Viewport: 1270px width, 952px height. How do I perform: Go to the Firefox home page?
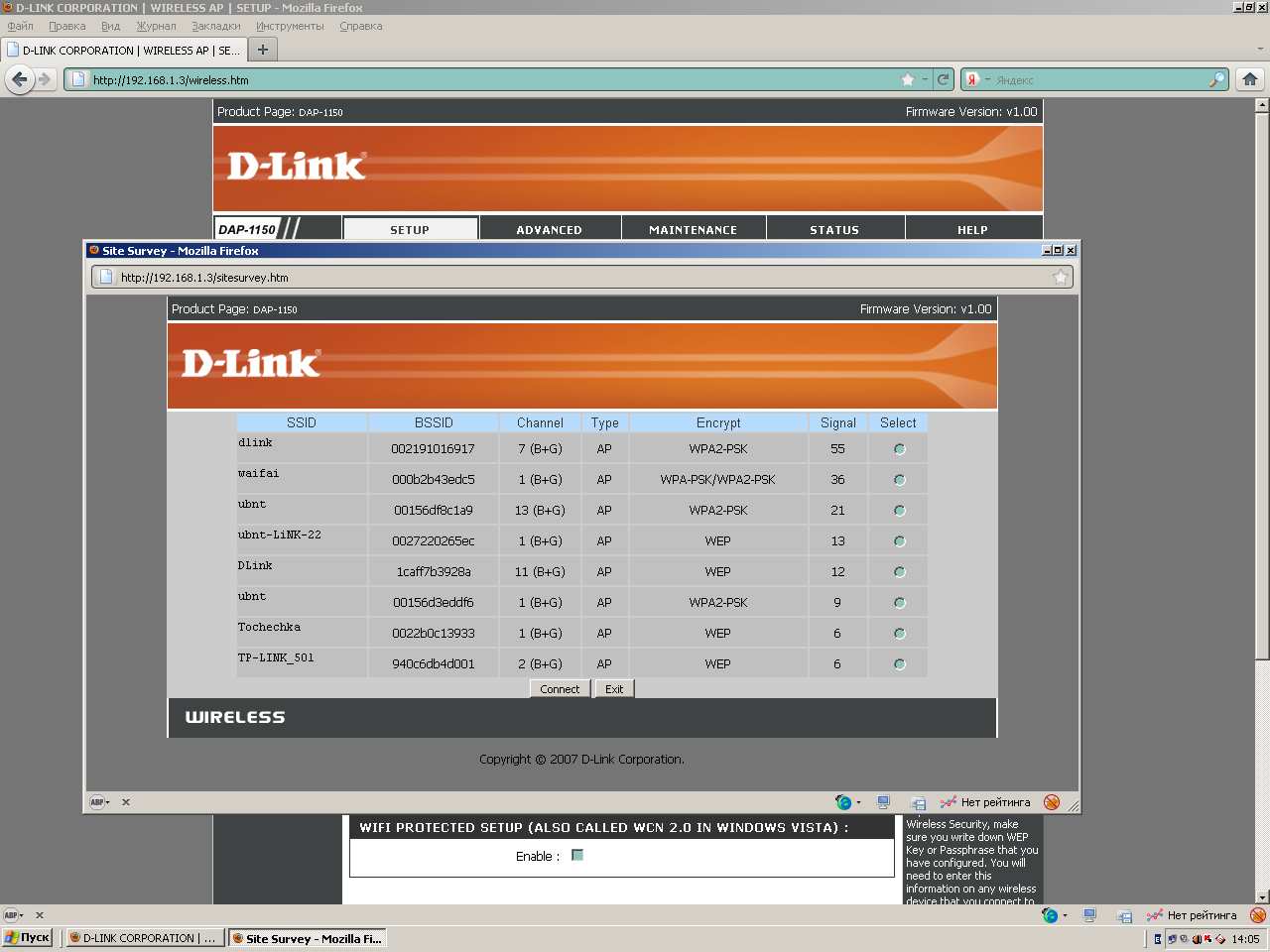(x=1250, y=79)
